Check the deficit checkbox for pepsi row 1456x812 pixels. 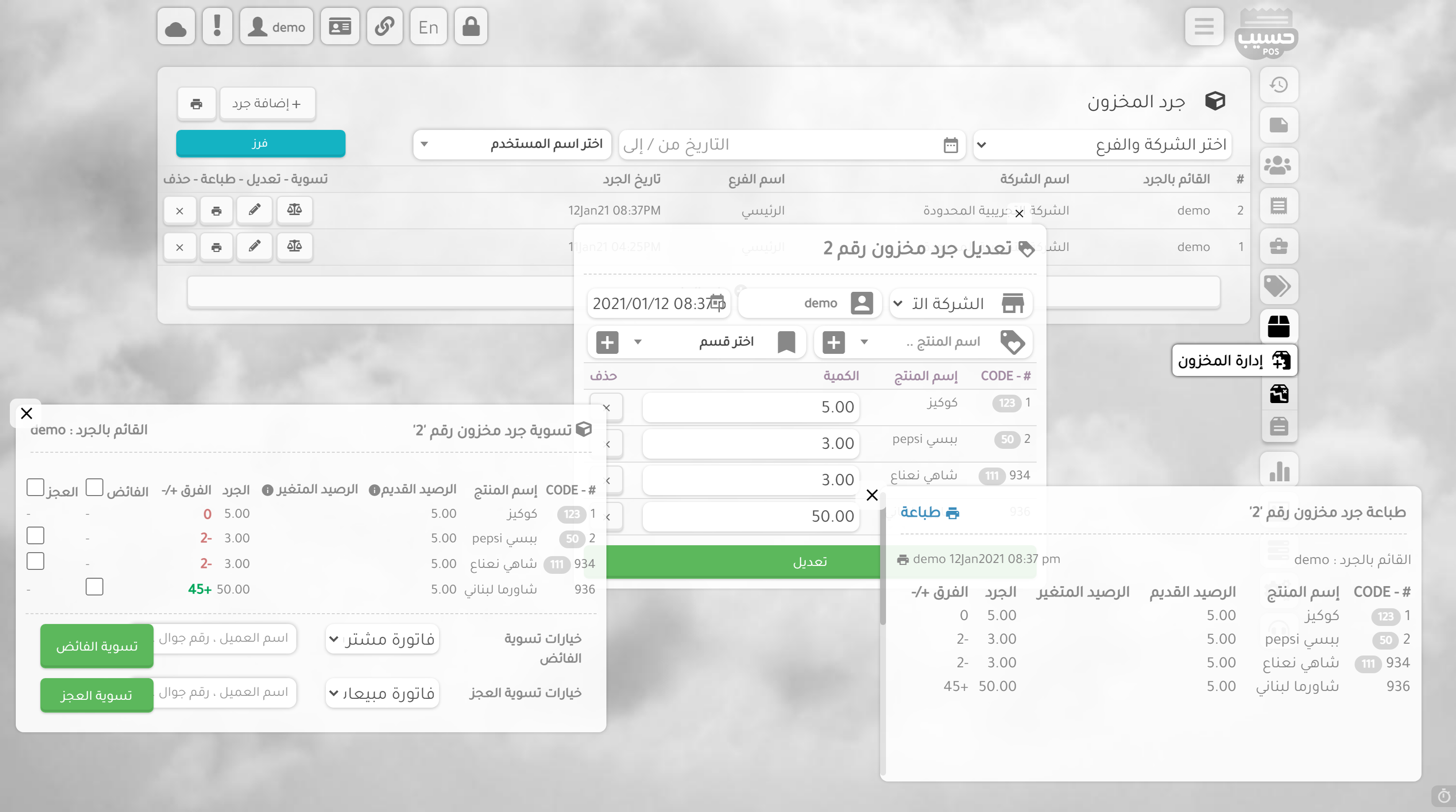pos(35,536)
